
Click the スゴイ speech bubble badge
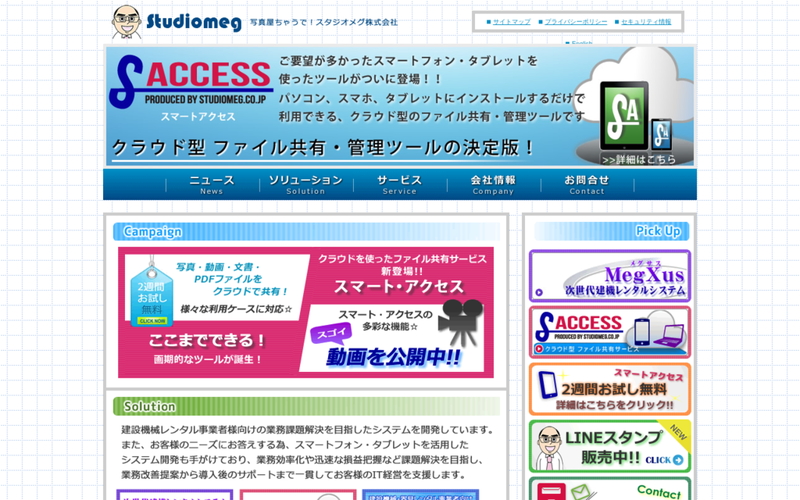click(331, 334)
